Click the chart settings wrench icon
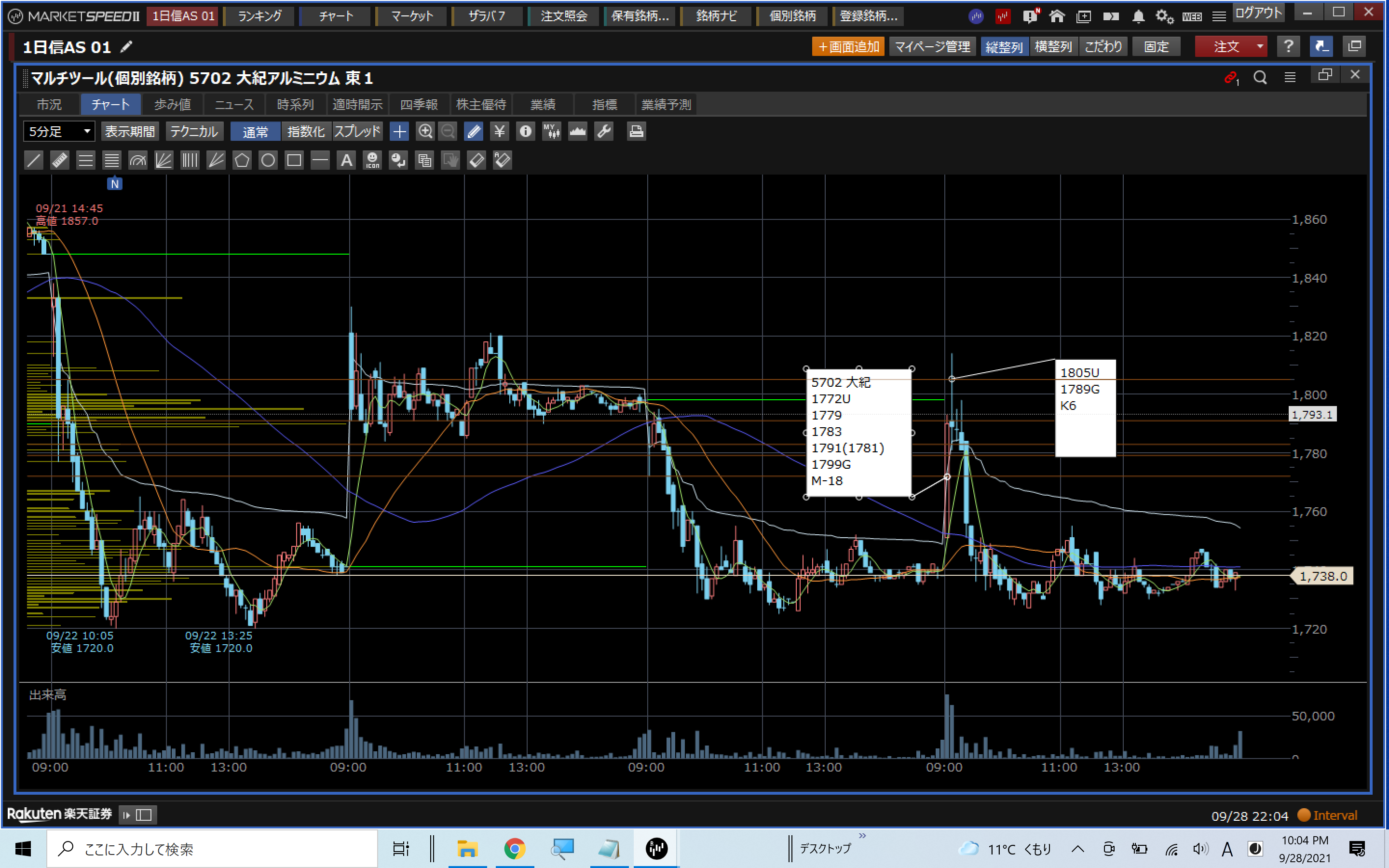The image size is (1389, 868). tap(604, 132)
